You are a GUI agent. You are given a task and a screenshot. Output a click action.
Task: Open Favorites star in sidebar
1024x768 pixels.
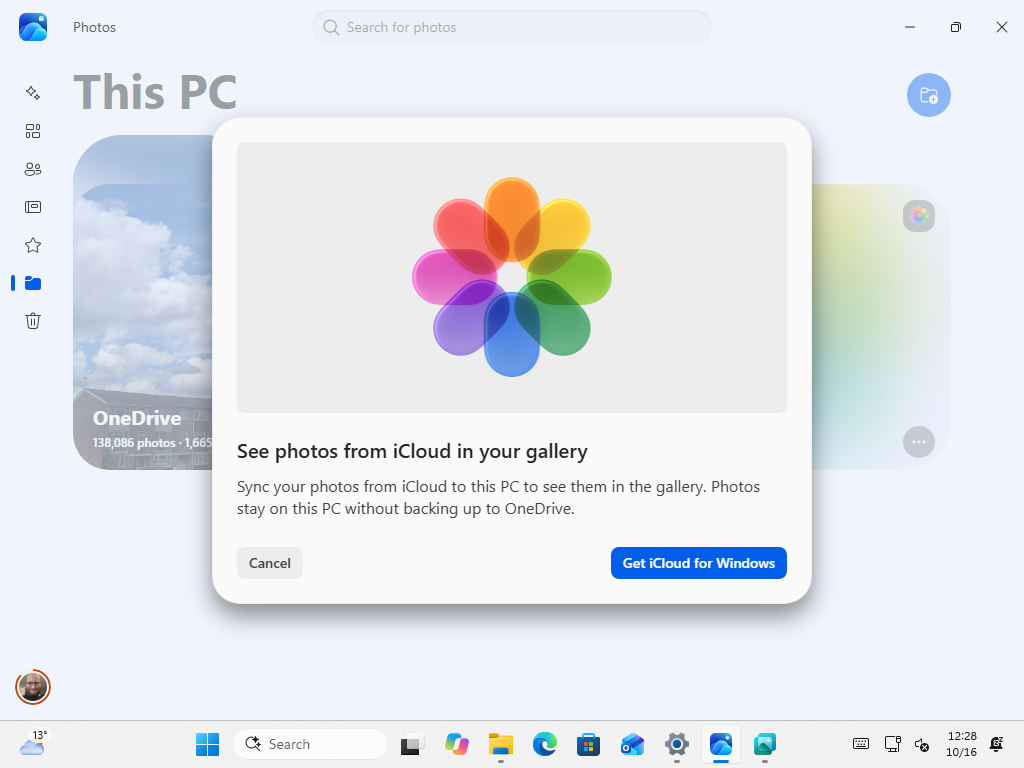(33, 245)
